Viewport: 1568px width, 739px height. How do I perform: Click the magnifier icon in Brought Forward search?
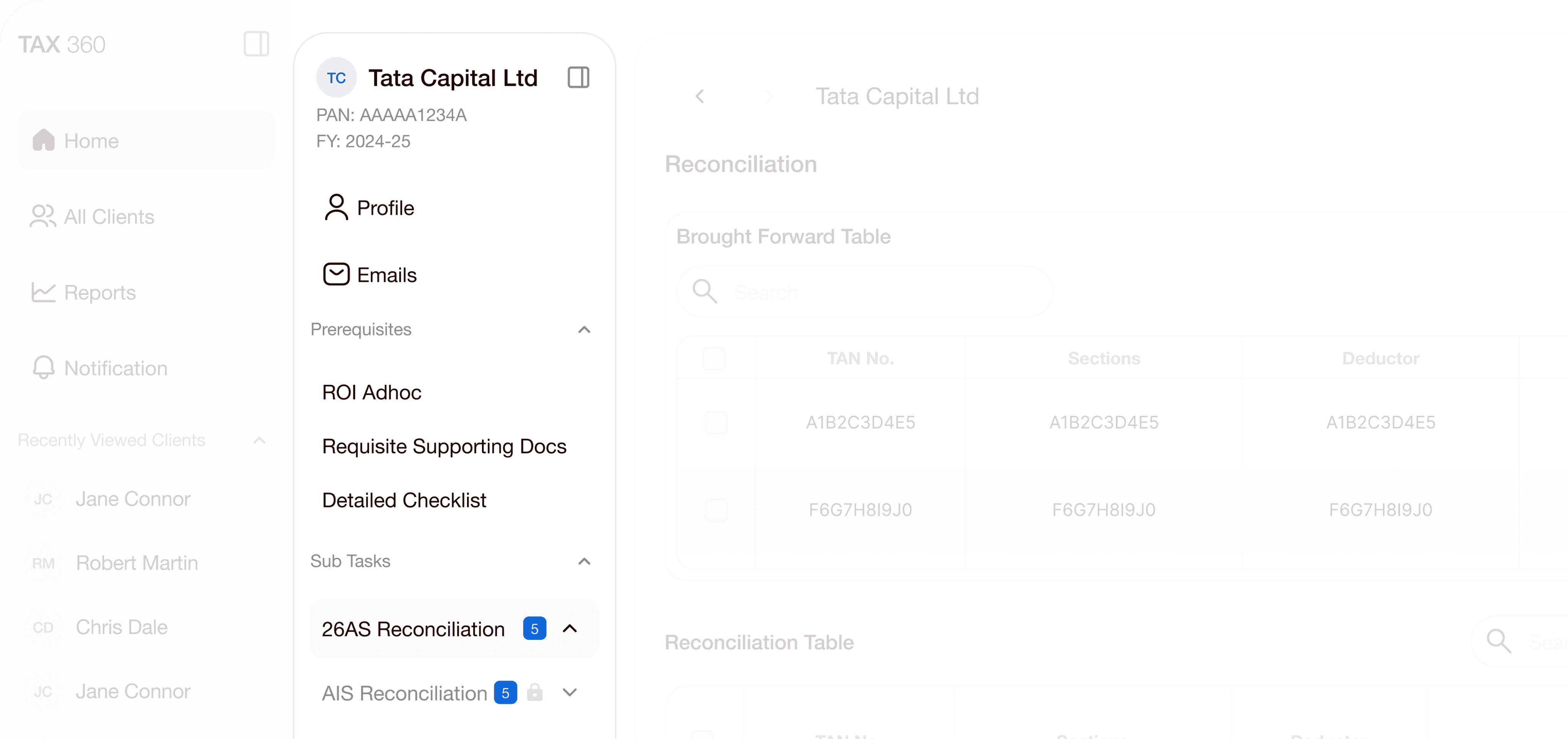point(705,292)
